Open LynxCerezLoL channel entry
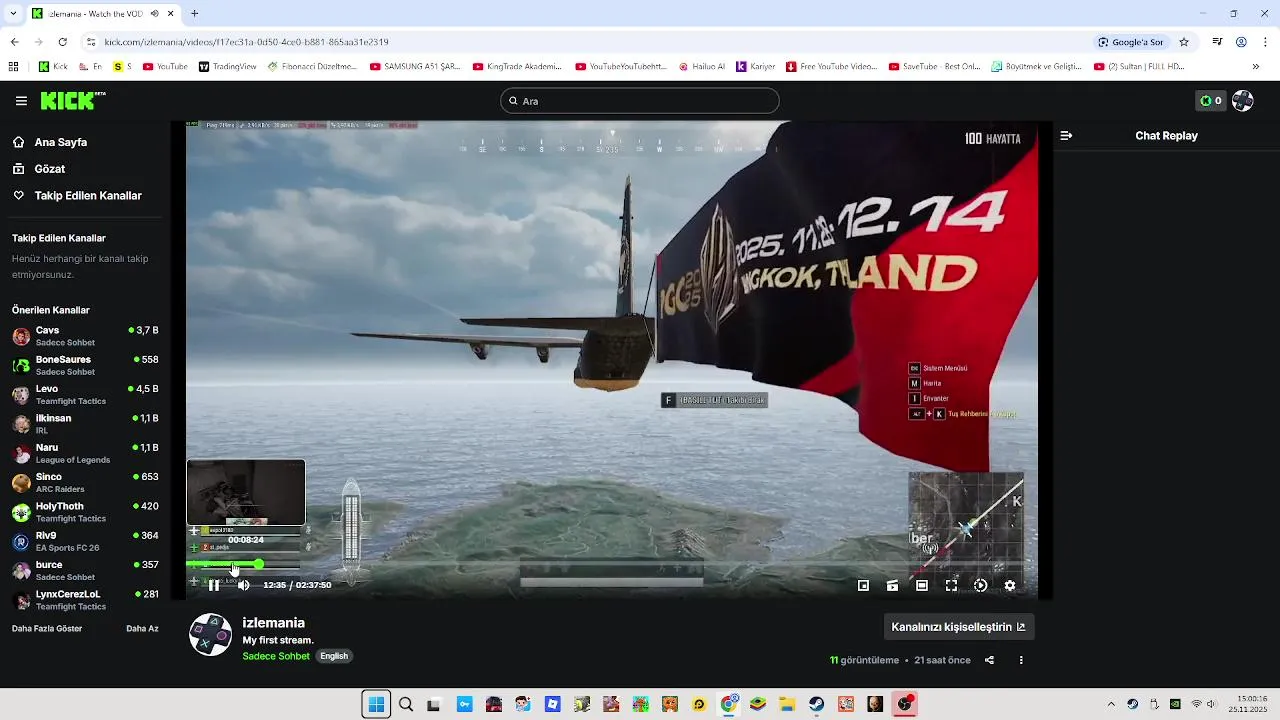 click(x=85, y=600)
